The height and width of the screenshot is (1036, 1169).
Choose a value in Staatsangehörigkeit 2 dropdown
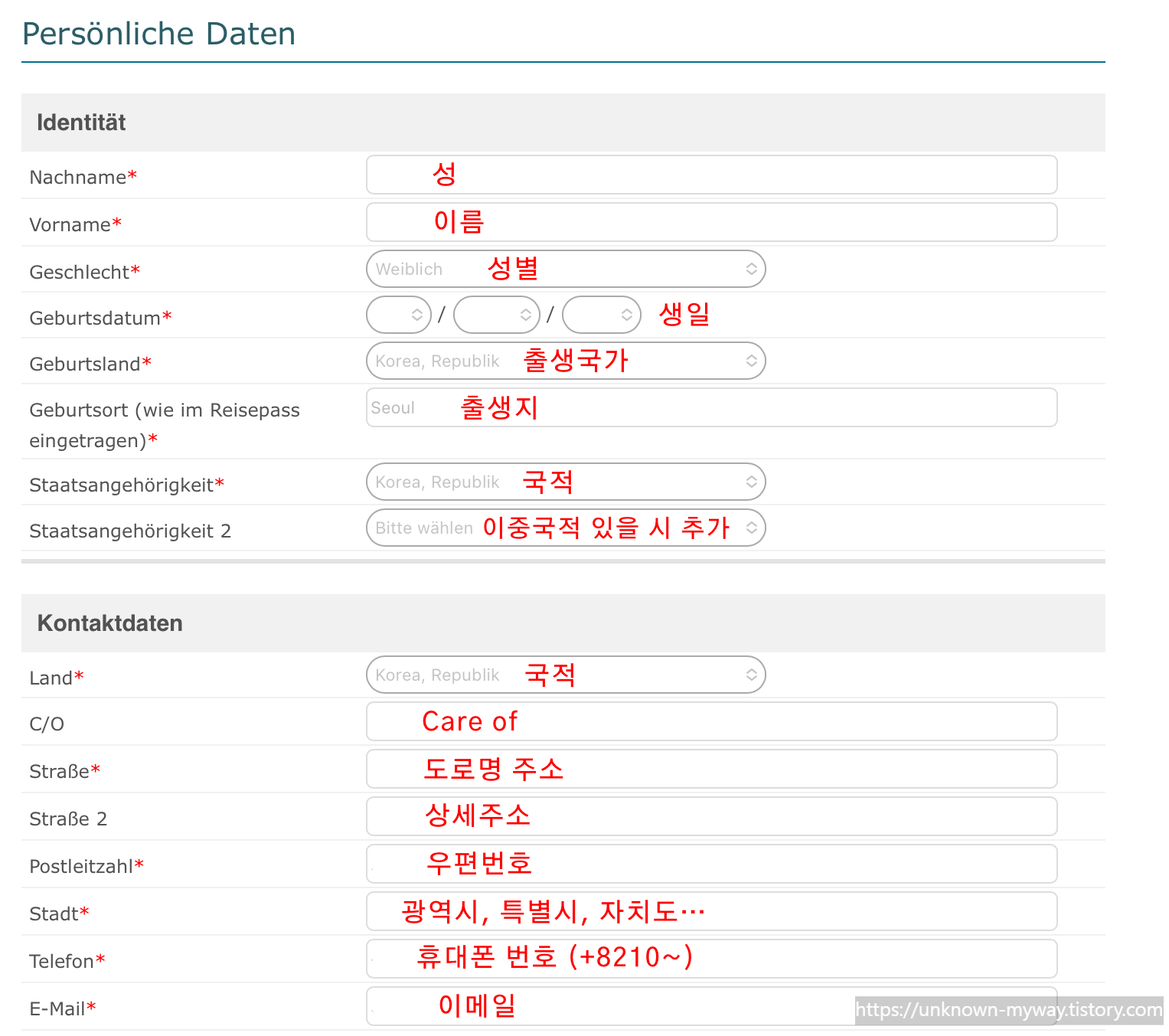[567, 528]
